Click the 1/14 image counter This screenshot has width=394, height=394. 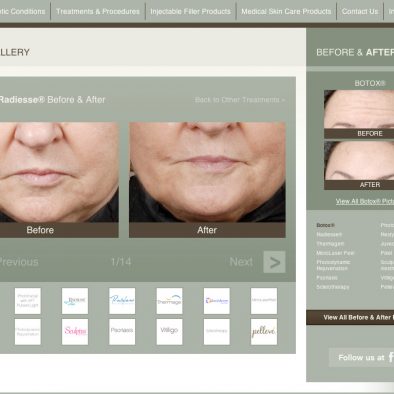point(121,262)
